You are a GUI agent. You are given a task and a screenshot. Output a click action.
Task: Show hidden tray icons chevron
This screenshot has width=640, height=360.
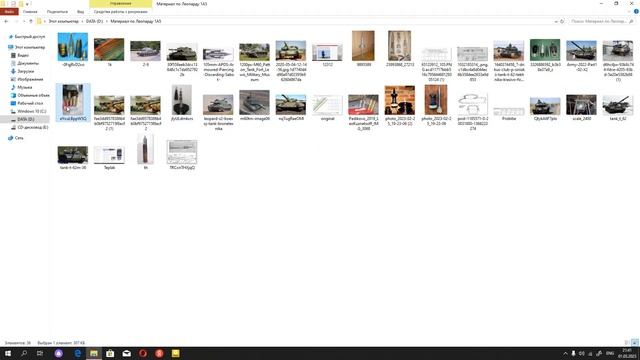(x=565, y=353)
